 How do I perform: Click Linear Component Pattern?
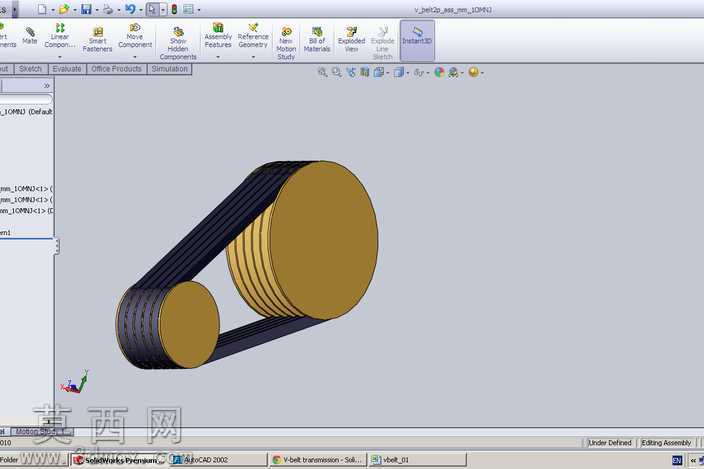pyautogui.click(x=60, y=36)
